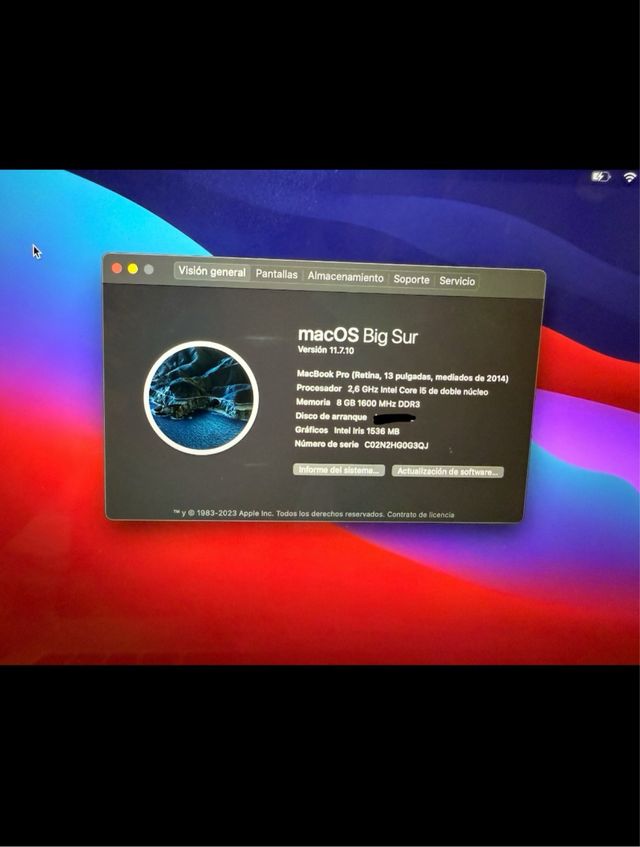Switch to the Visión general tab

click(212, 271)
